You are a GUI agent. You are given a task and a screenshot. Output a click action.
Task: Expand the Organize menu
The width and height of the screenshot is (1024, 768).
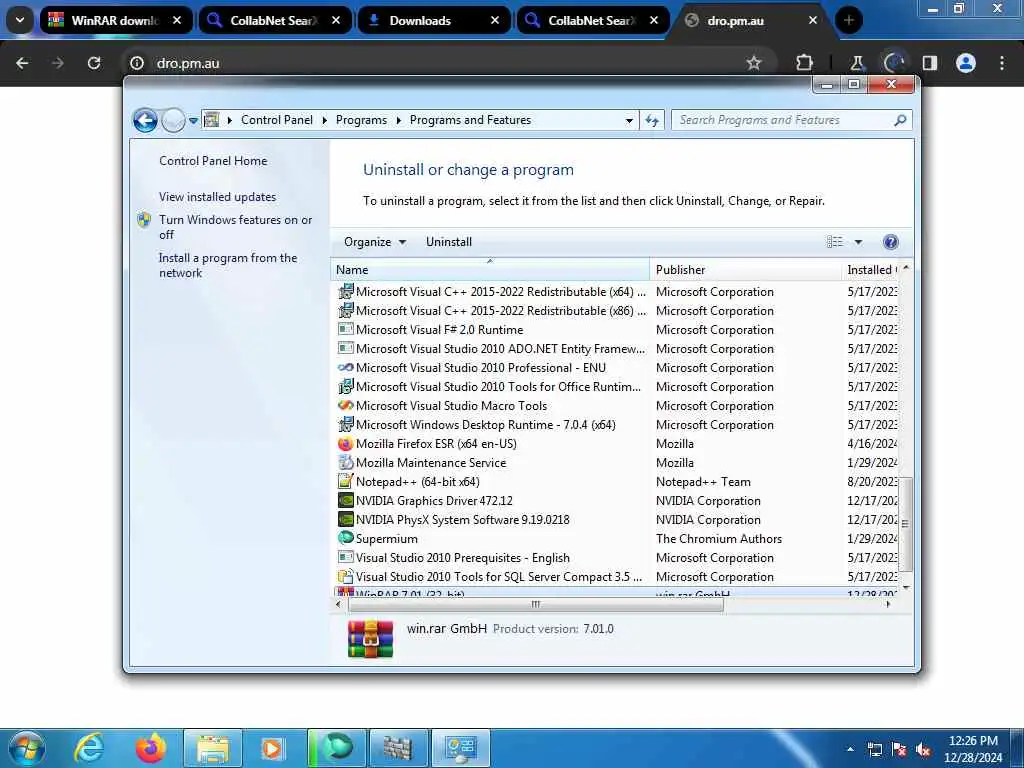pyautogui.click(x=375, y=242)
